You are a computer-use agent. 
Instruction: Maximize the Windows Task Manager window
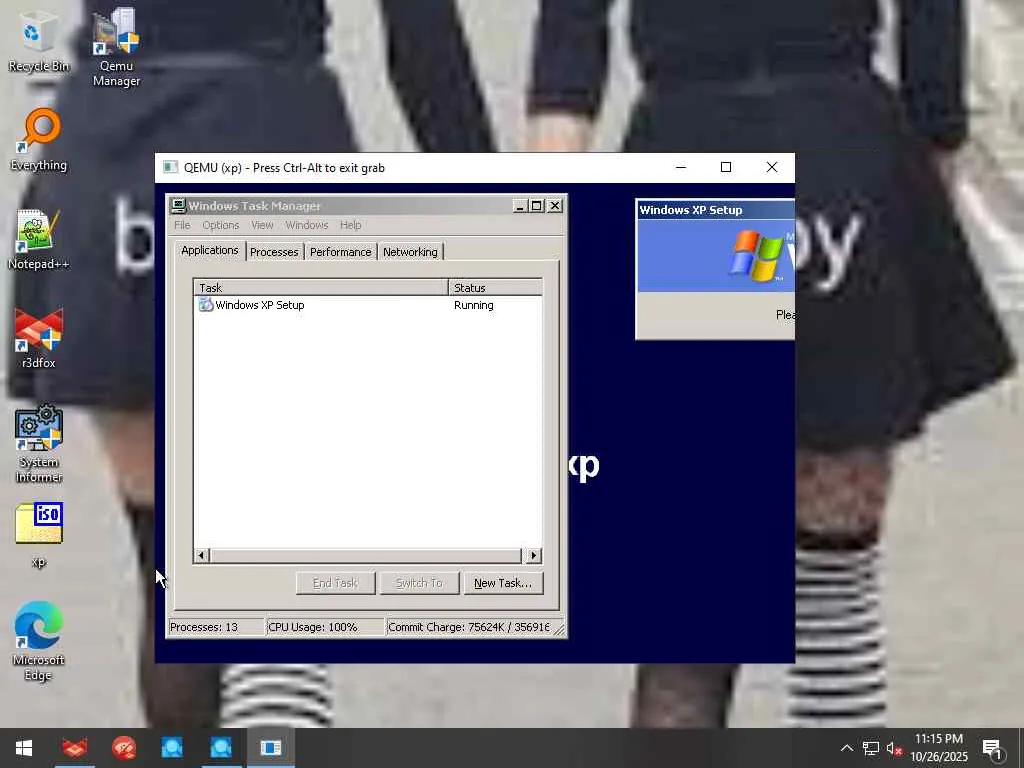(x=537, y=206)
